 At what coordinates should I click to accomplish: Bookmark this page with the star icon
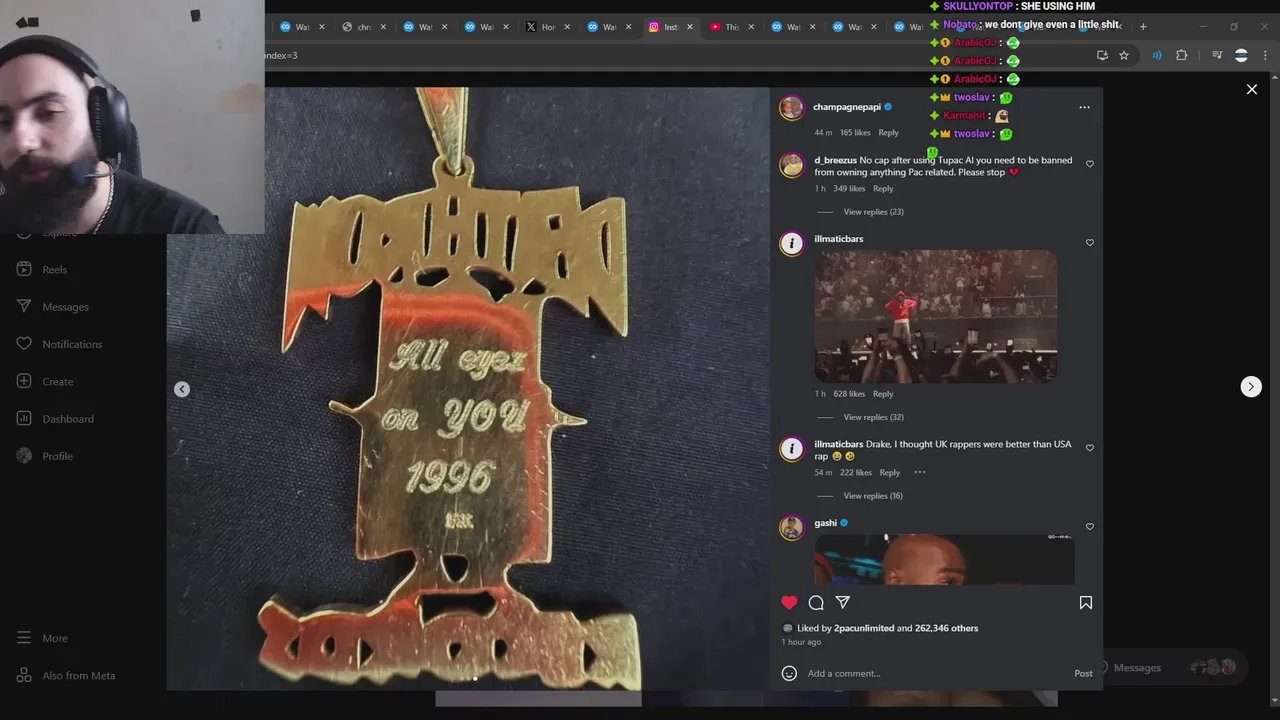(1124, 56)
